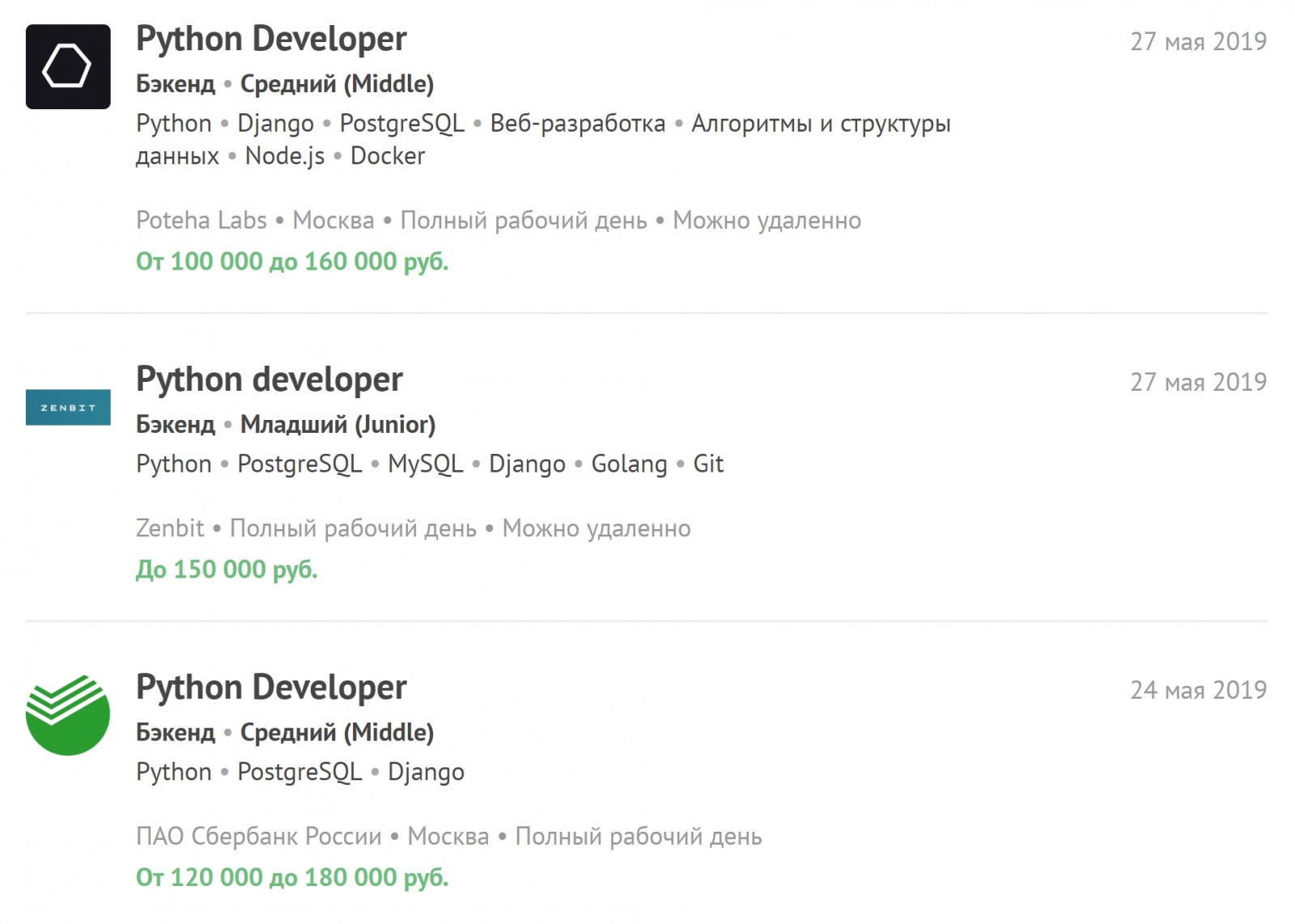Open the MySQL skill tag
The image size is (1295, 924).
pos(425,464)
